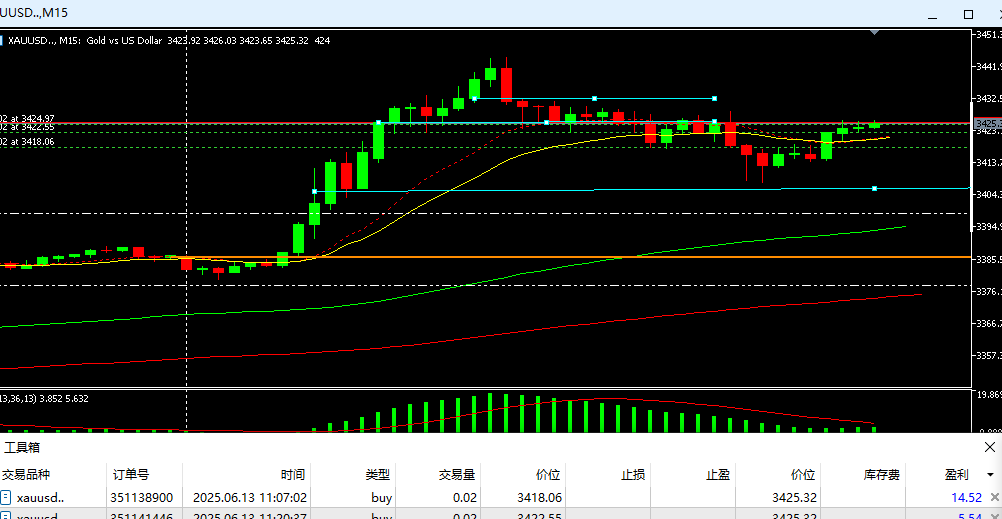1002x519 pixels.
Task: Click the 14.52 profit value in the first order row
Action: [966, 497]
